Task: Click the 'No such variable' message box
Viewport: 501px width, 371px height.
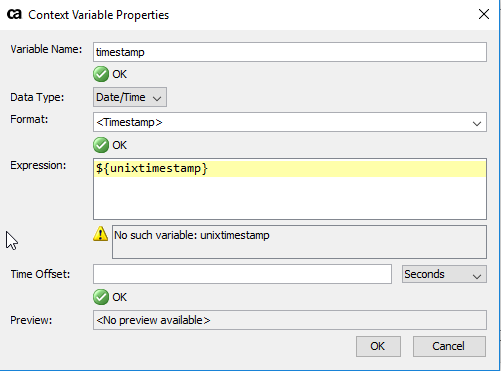Action: tap(299, 242)
